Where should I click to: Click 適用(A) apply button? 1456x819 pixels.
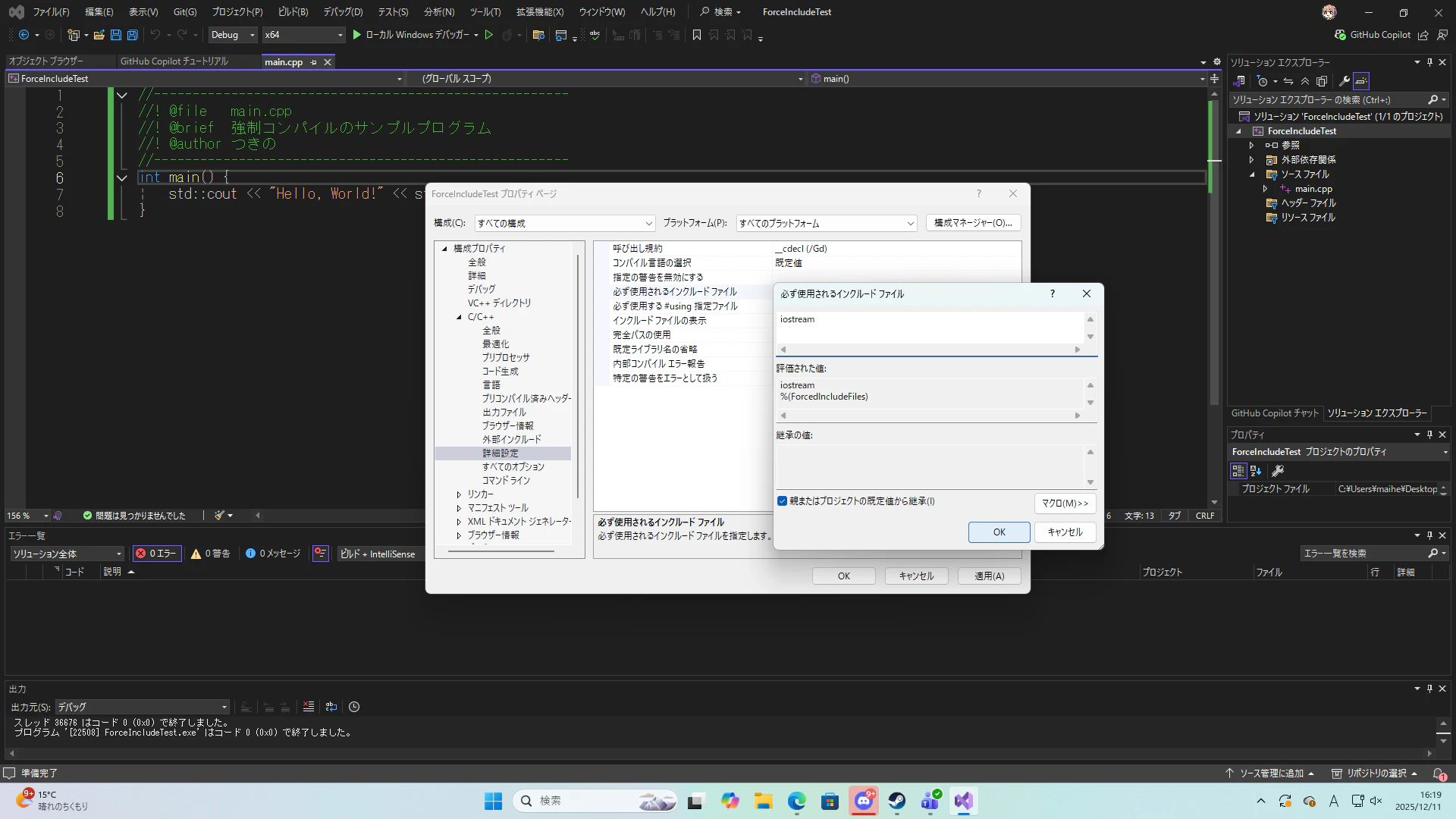pyautogui.click(x=989, y=576)
